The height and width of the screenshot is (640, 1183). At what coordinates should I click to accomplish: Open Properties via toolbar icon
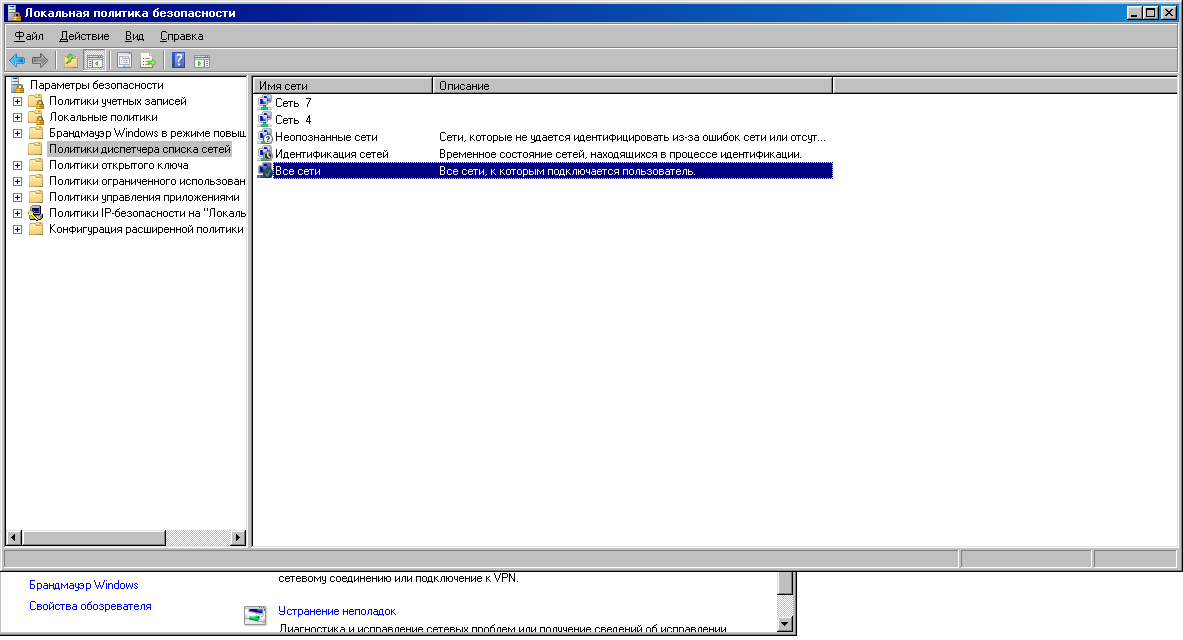(124, 60)
